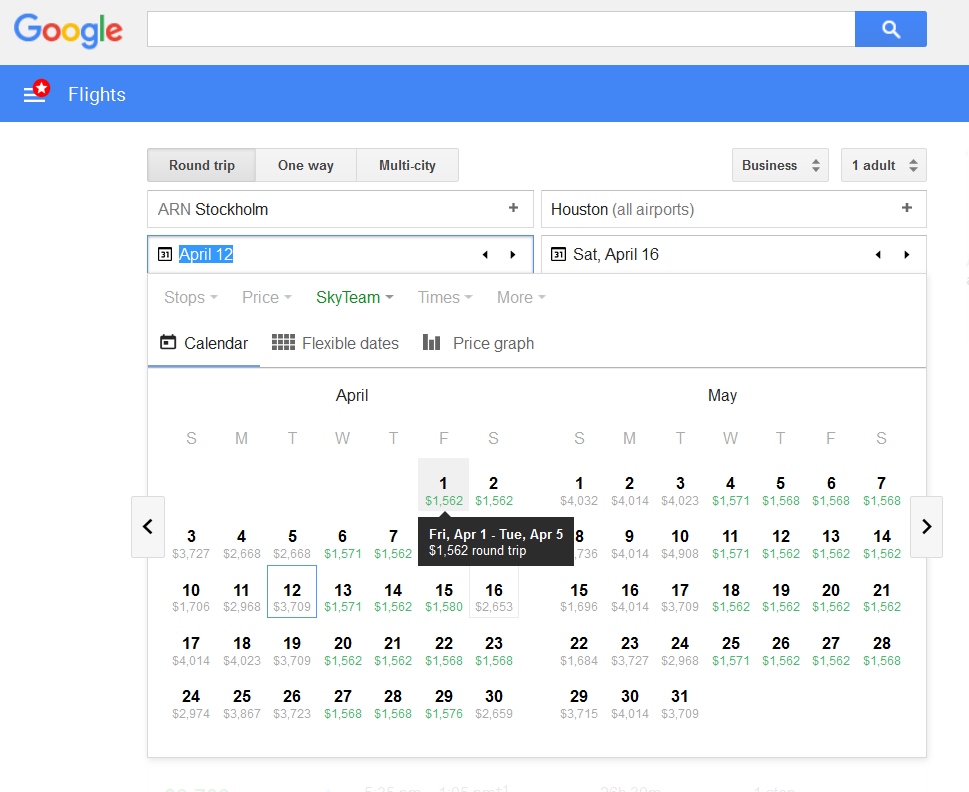Select May 22 priced $1,684
This screenshot has width=969, height=792.
[x=579, y=650]
